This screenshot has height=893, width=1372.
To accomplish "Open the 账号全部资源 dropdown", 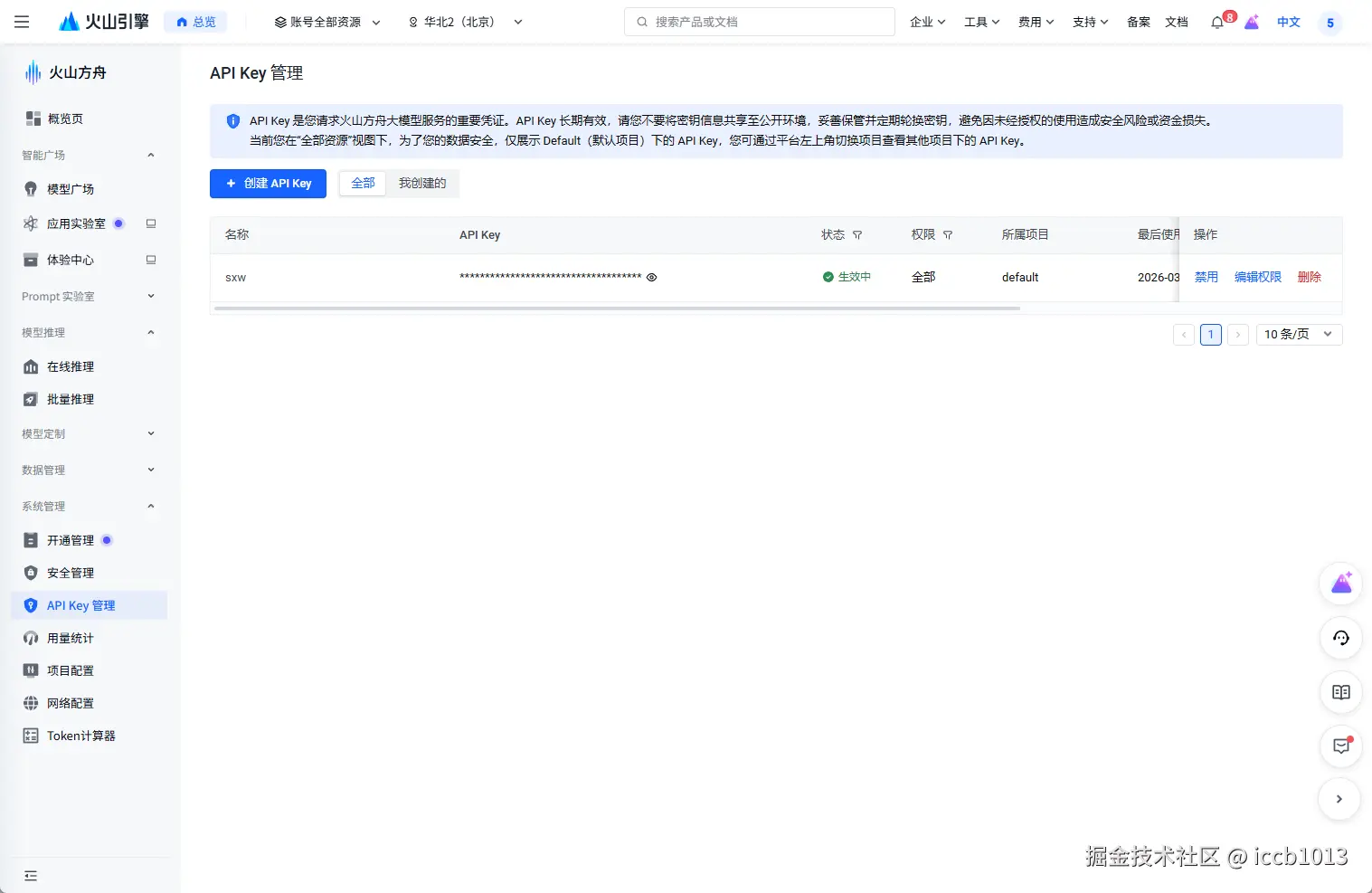I will [x=327, y=22].
